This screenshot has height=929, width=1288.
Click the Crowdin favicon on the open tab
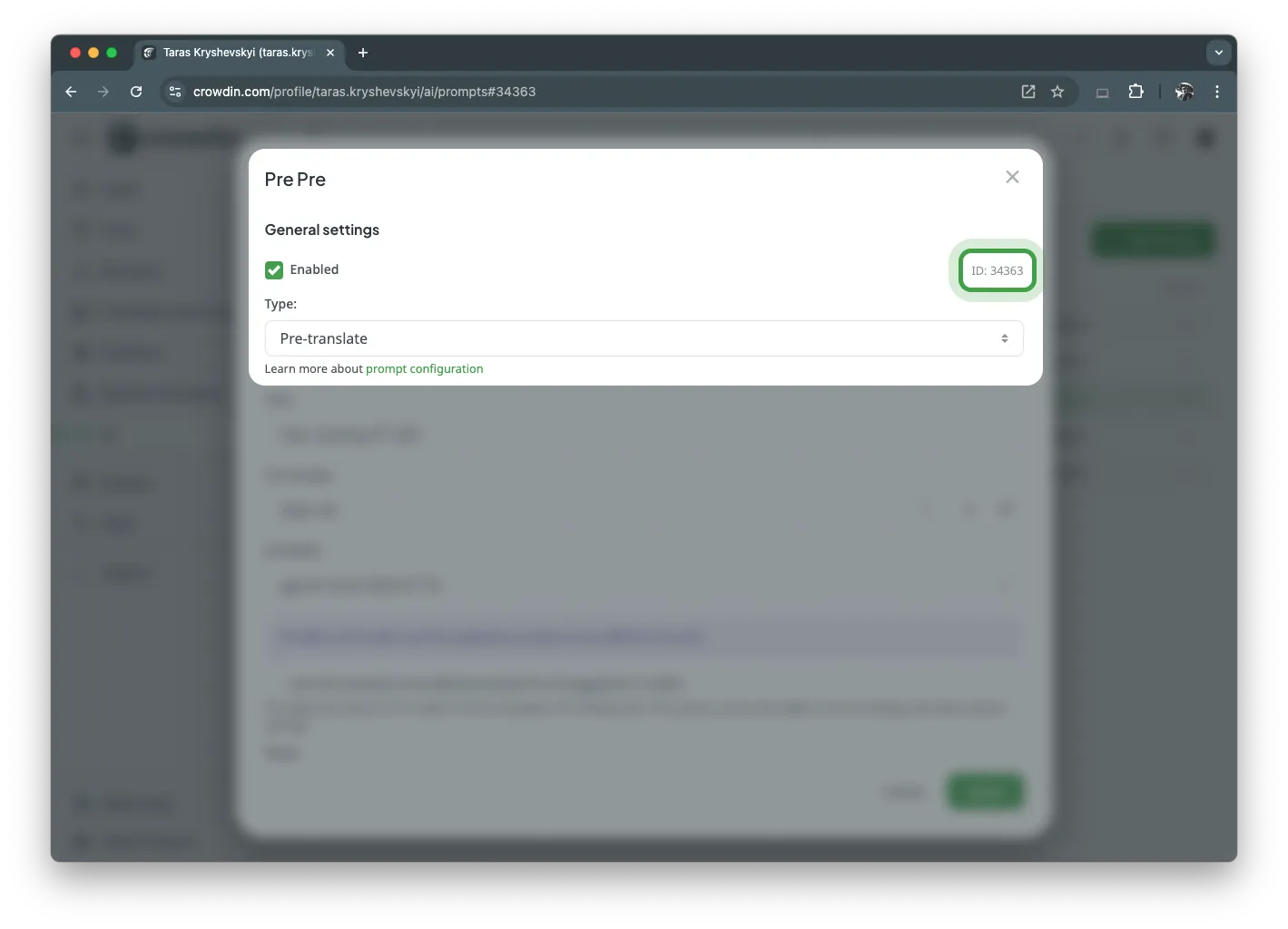pos(148,53)
